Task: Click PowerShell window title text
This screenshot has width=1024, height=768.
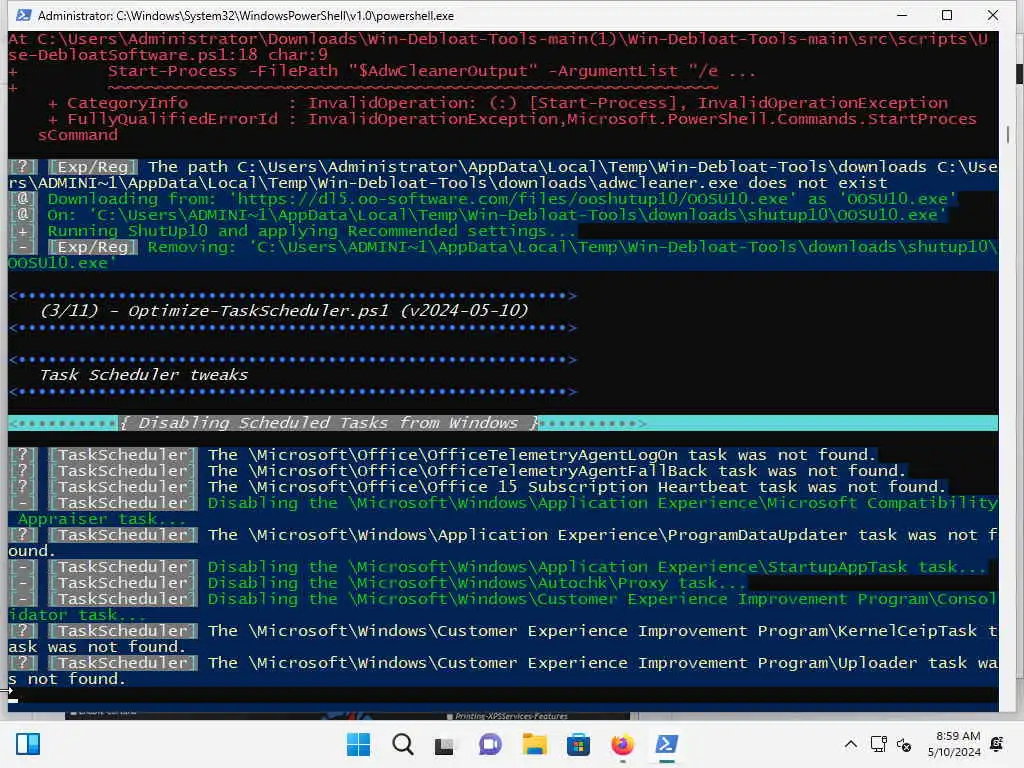Action: (246, 15)
